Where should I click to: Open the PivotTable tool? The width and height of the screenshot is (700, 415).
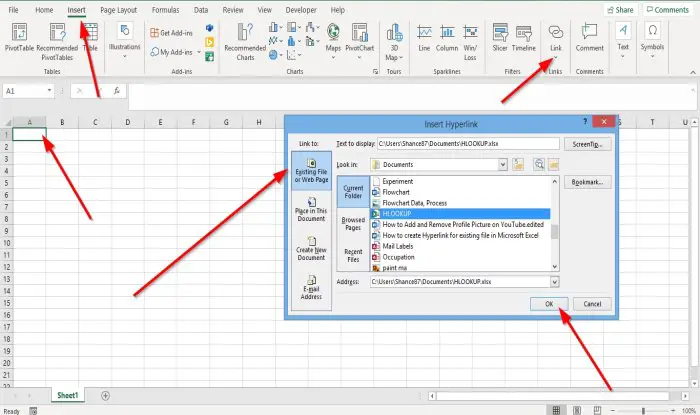[19, 38]
